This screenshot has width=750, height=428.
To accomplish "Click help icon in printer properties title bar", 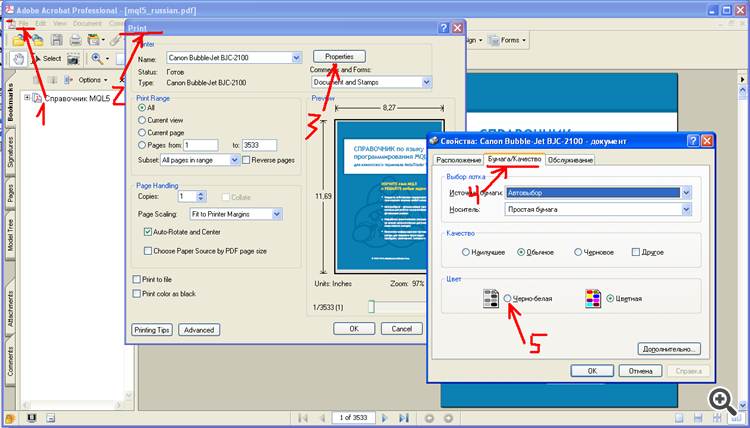I will [x=693, y=141].
